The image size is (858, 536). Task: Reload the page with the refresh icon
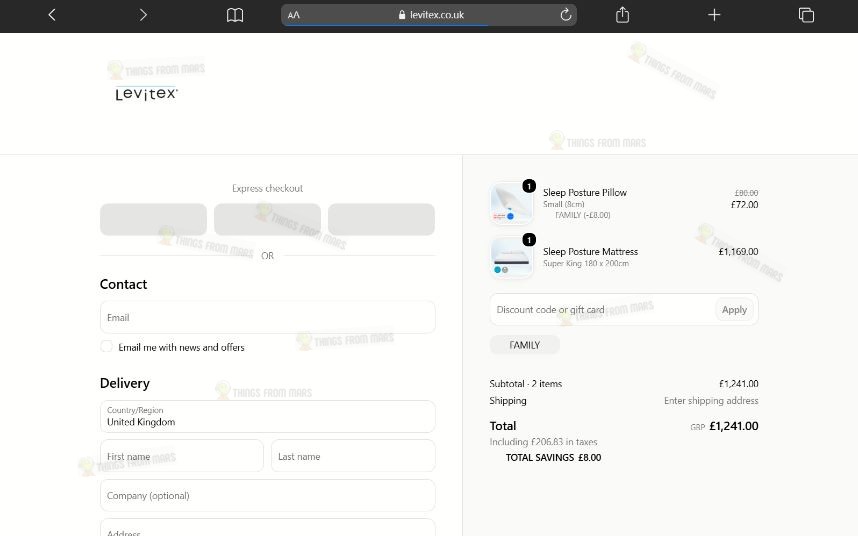tap(566, 15)
